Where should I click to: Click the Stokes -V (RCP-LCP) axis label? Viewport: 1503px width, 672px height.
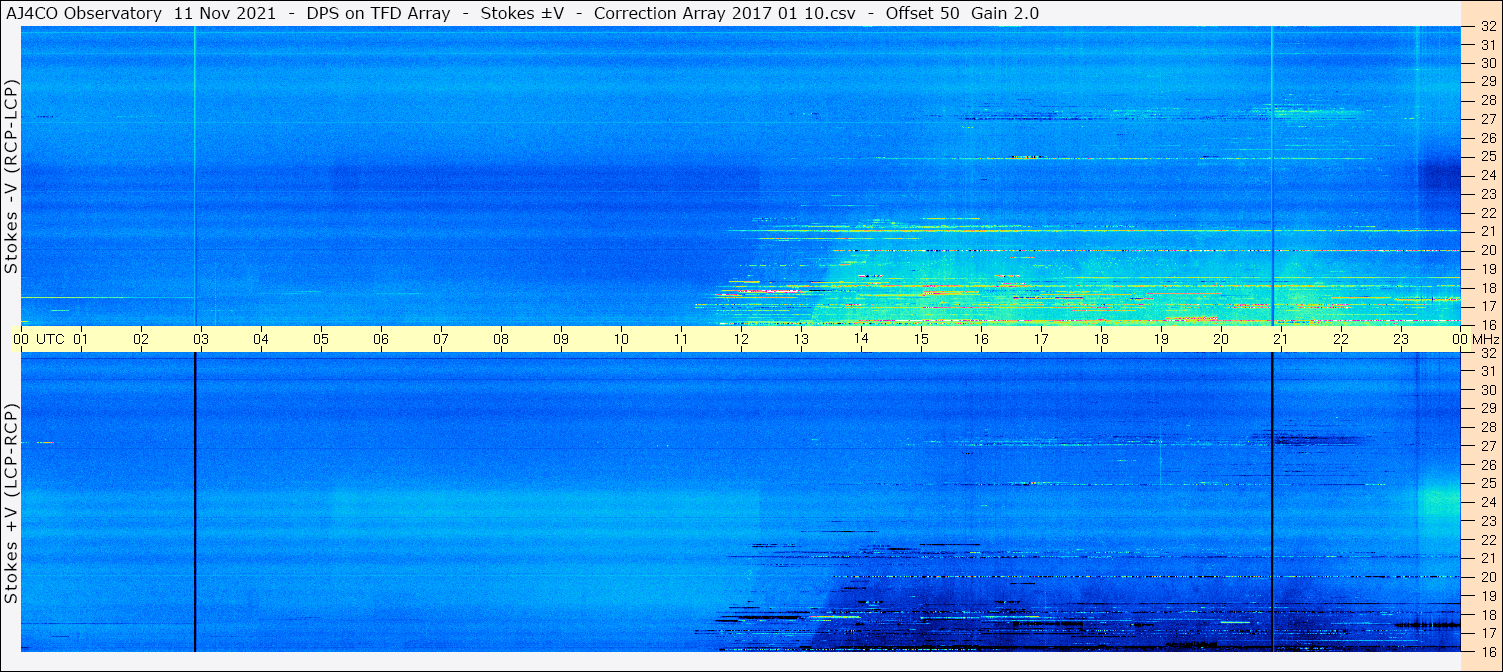12,177
